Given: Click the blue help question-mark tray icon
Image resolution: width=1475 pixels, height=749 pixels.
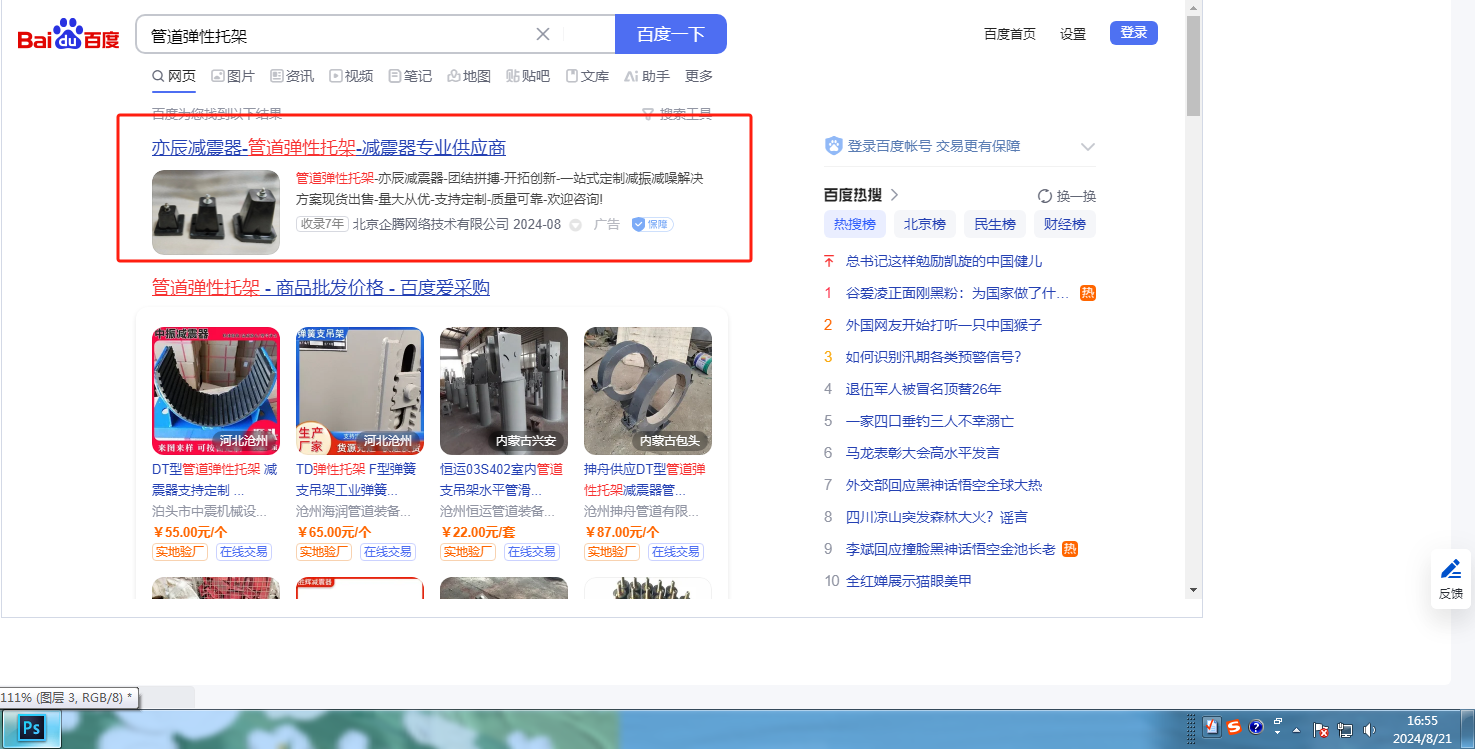Looking at the screenshot, I should (1256, 727).
